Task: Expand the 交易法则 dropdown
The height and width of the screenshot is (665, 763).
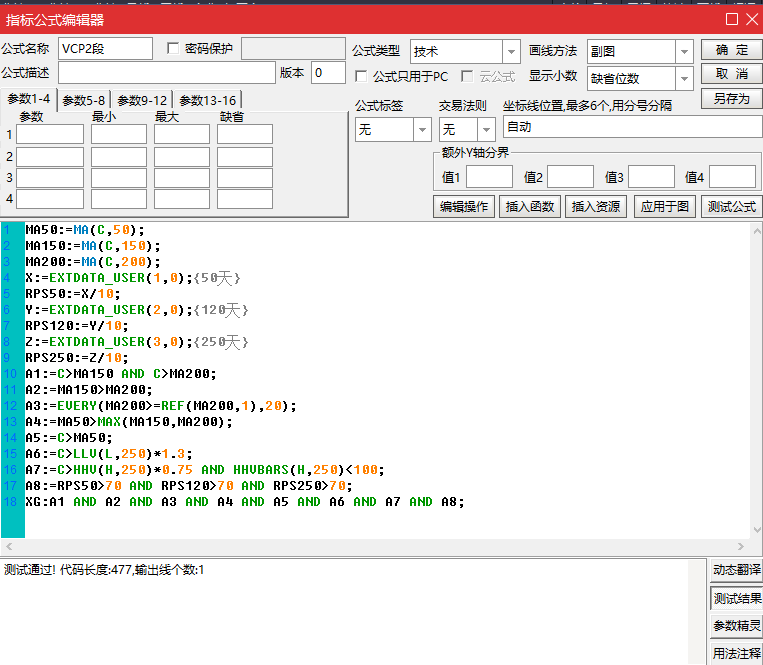Action: click(x=485, y=130)
